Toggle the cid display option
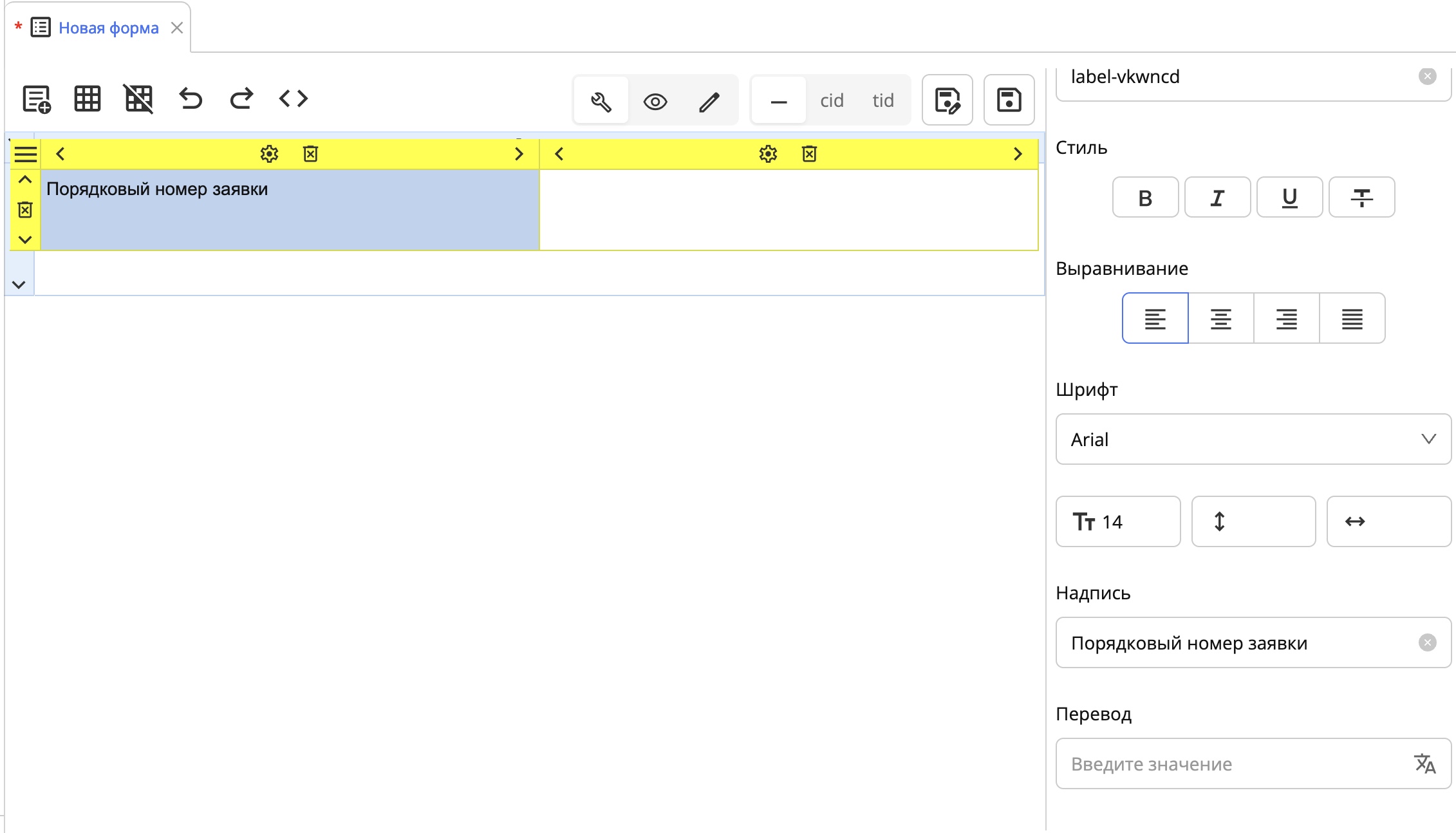1456x833 pixels. [832, 100]
